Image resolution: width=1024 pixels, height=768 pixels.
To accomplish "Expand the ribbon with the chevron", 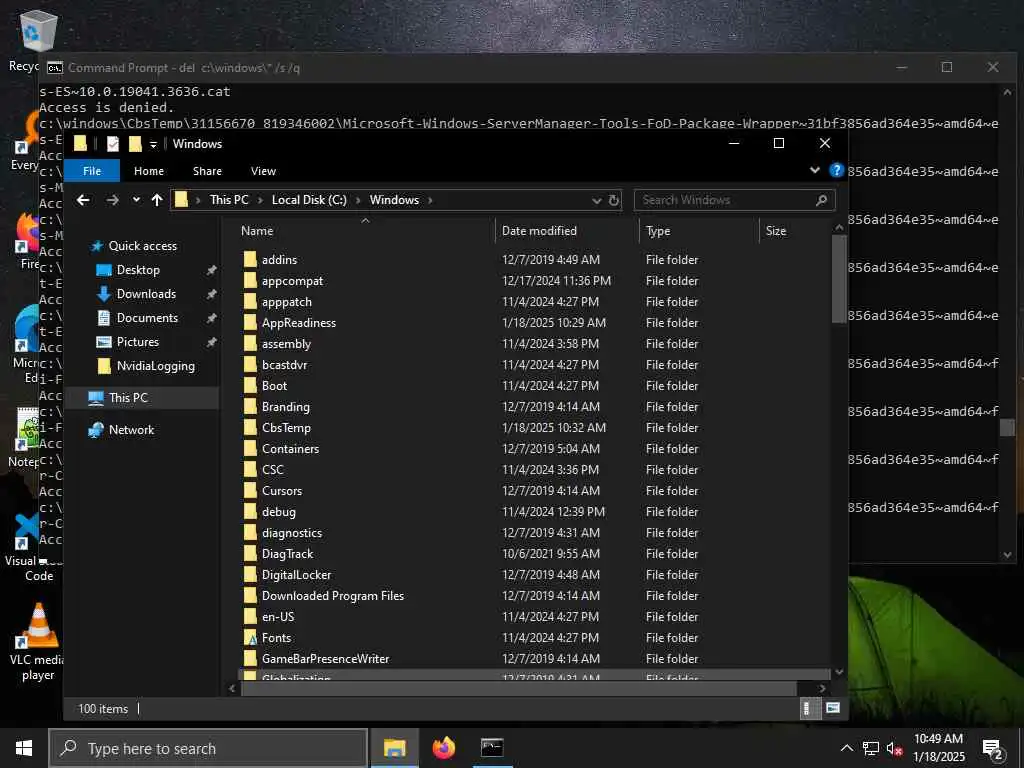I will [814, 170].
